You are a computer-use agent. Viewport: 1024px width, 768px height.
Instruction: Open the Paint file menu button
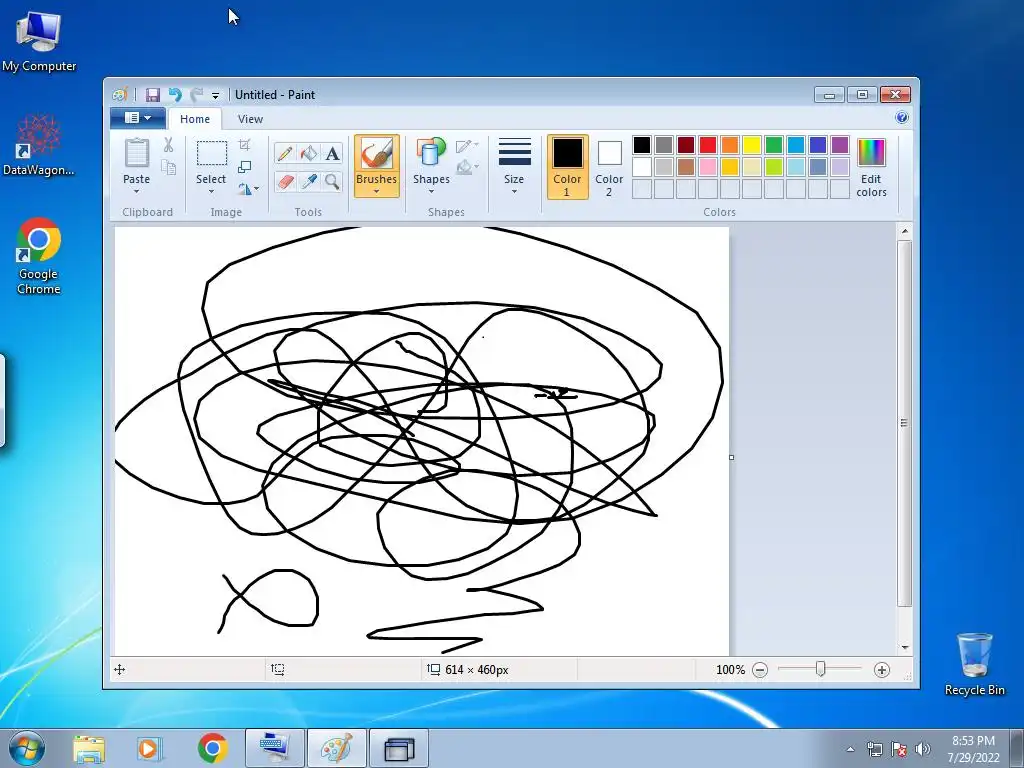point(137,118)
